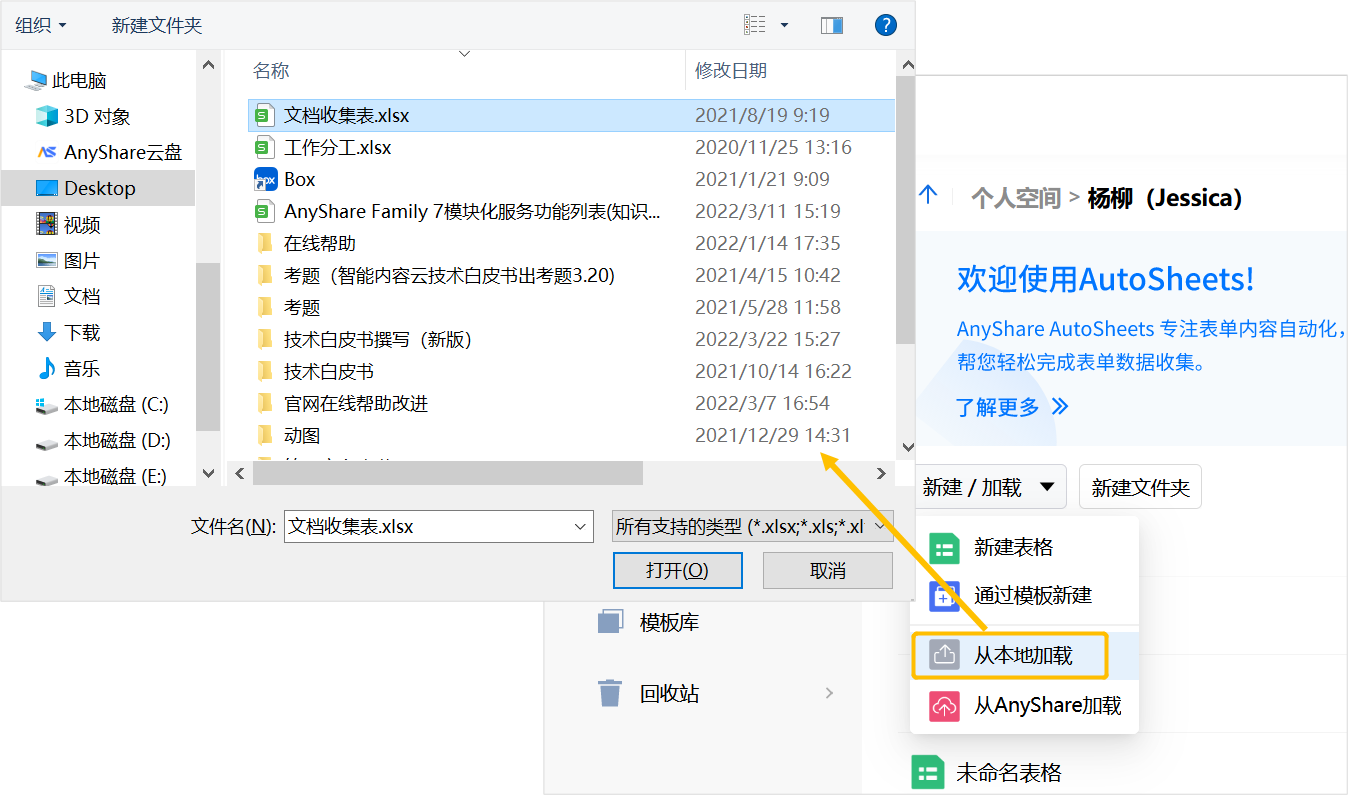Open the 新建 / 加载 dropdown button
1348x795 pixels.
[989, 487]
